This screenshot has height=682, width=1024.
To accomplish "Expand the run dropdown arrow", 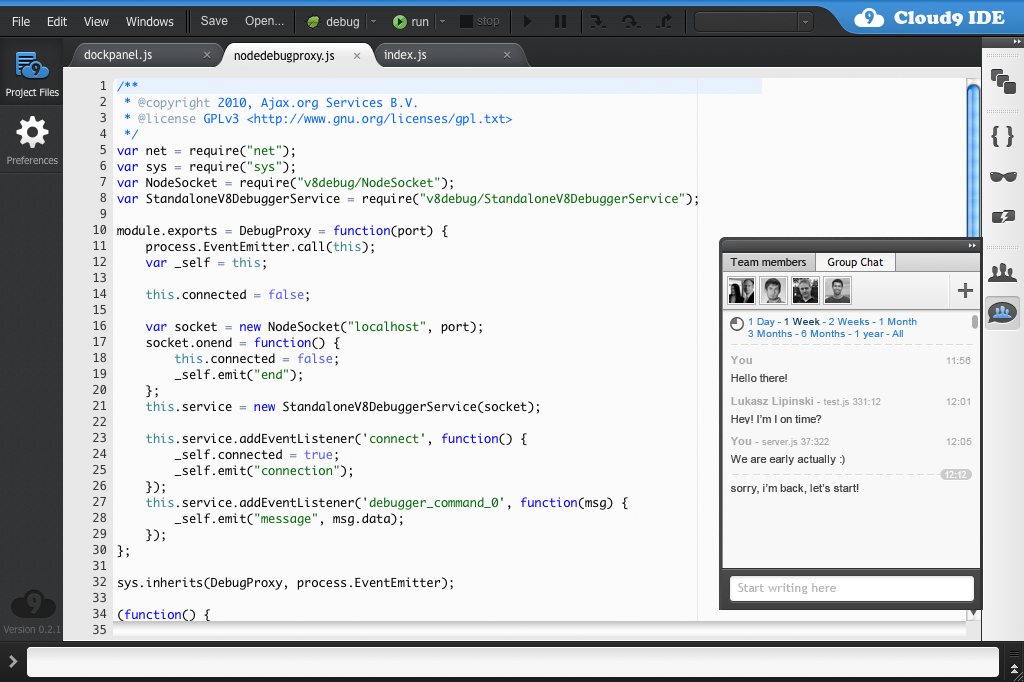I will [442, 21].
